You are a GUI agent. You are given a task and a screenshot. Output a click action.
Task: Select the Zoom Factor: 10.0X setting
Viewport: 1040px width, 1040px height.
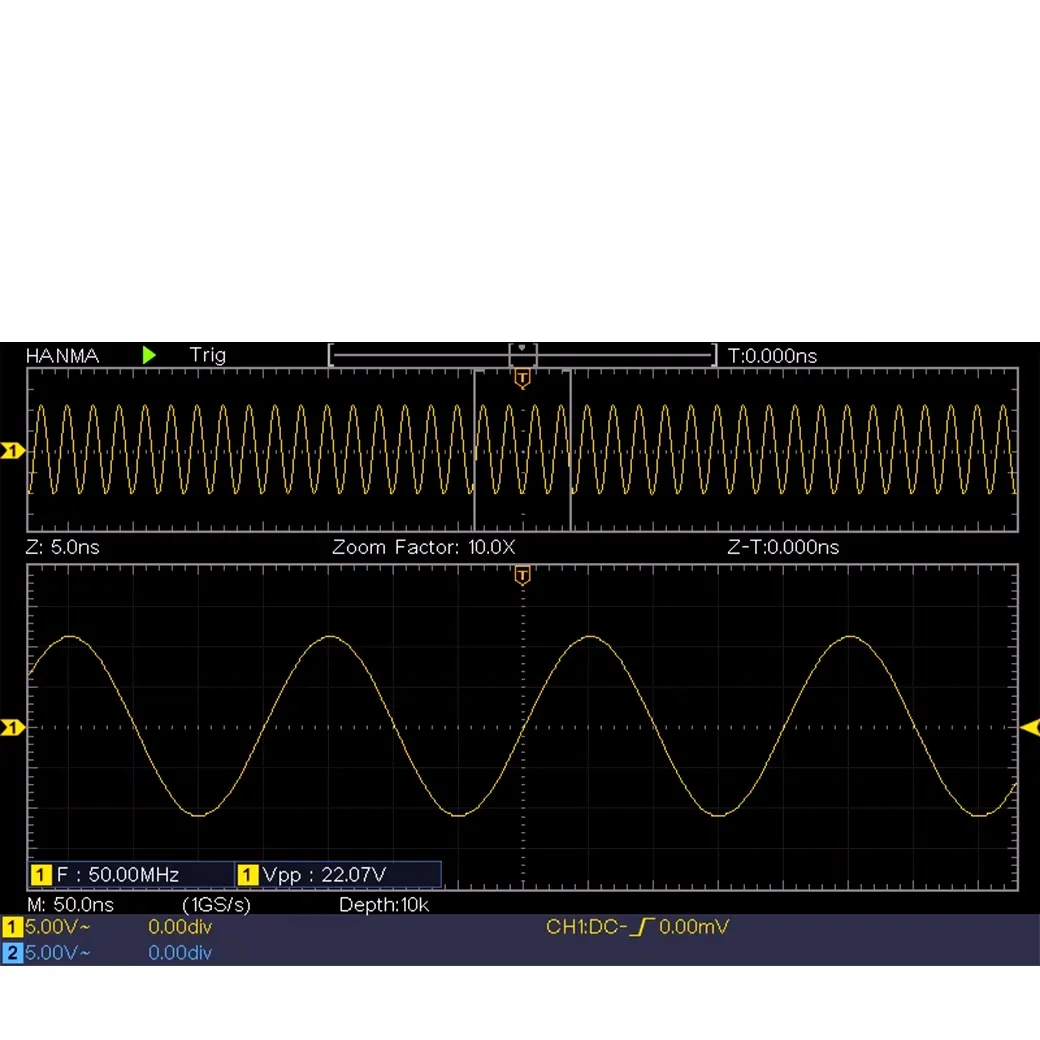point(423,547)
